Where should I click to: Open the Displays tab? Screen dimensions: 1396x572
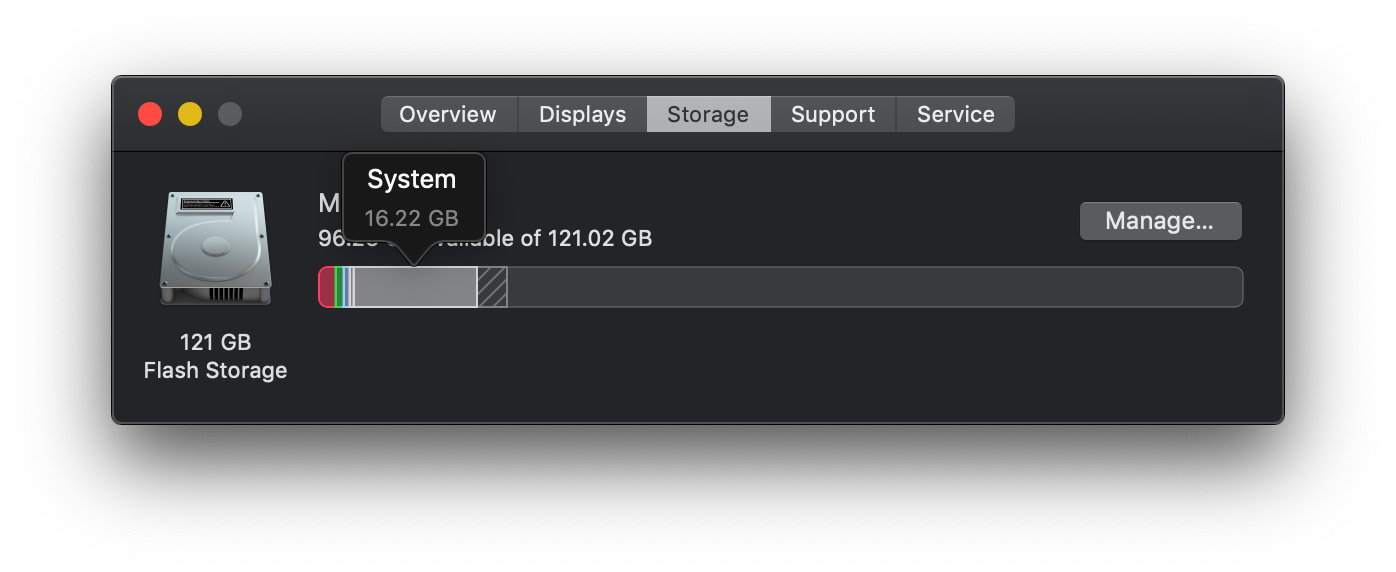582,114
